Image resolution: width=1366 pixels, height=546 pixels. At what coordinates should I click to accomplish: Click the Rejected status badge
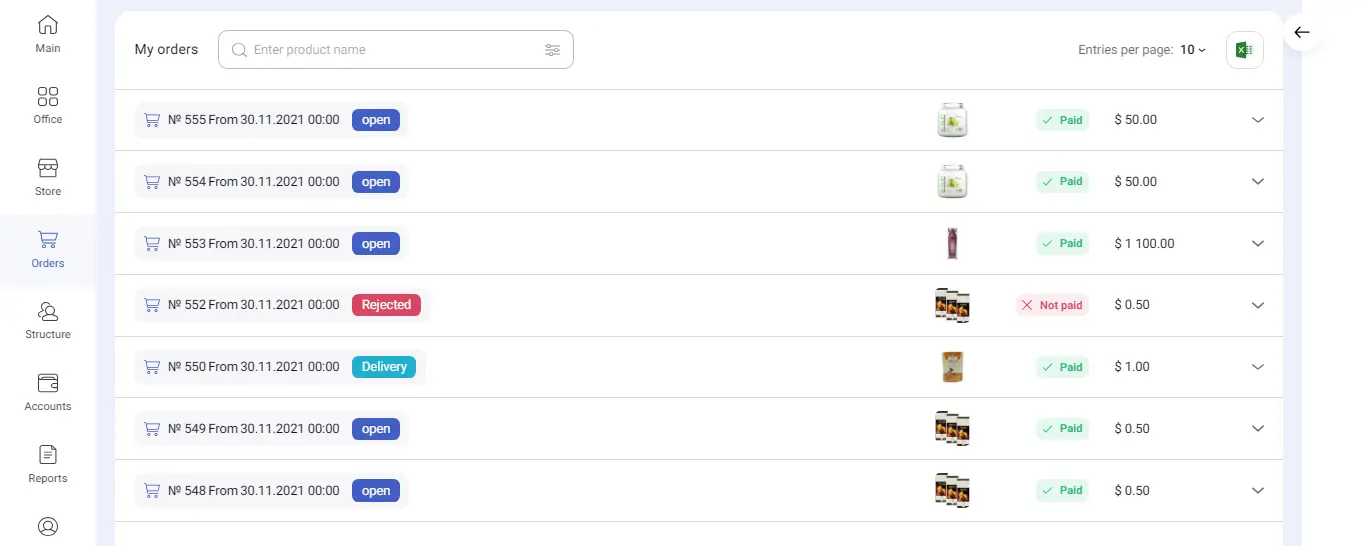click(x=386, y=305)
